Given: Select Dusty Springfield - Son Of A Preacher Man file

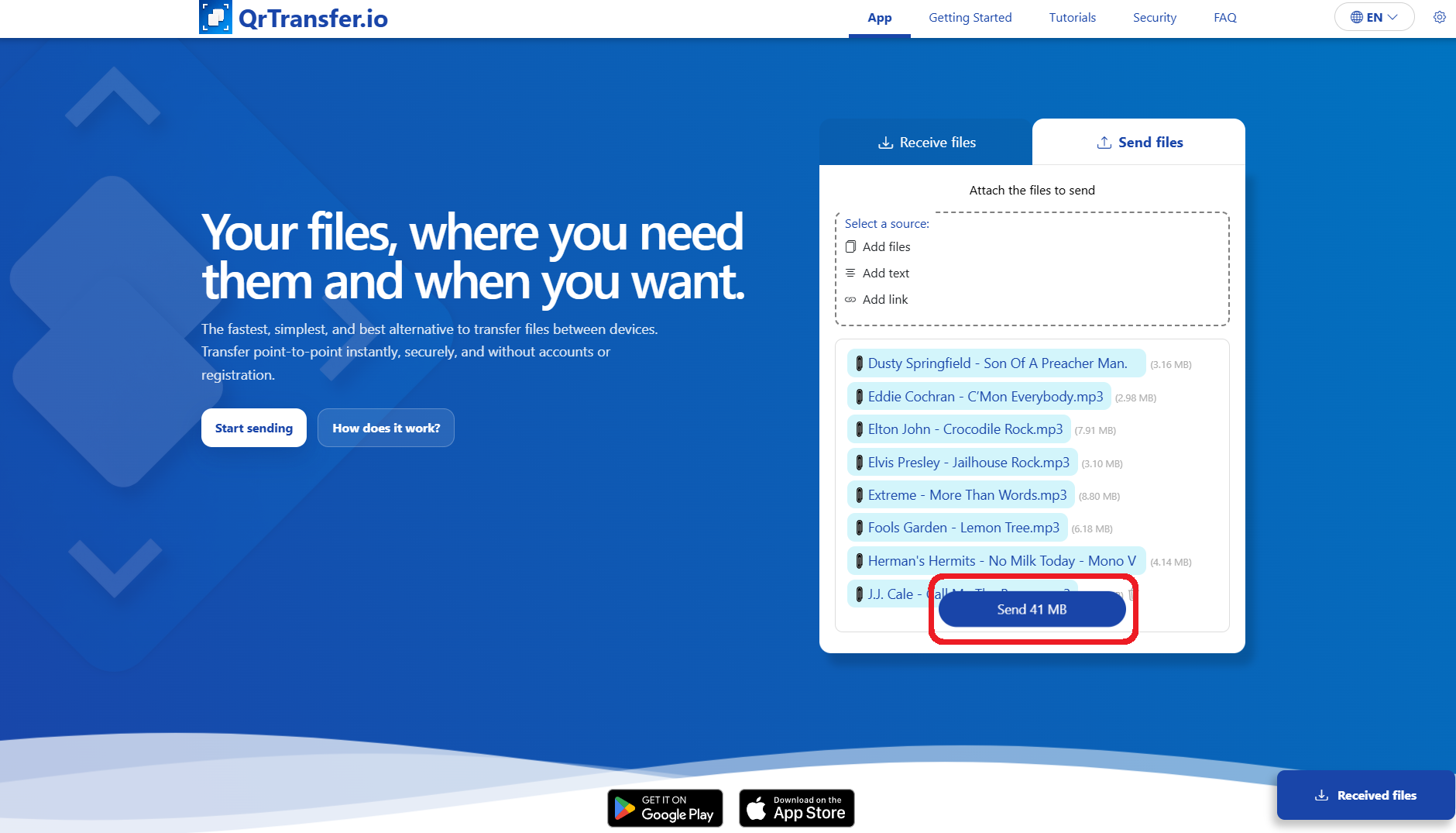Looking at the screenshot, I should [996, 363].
